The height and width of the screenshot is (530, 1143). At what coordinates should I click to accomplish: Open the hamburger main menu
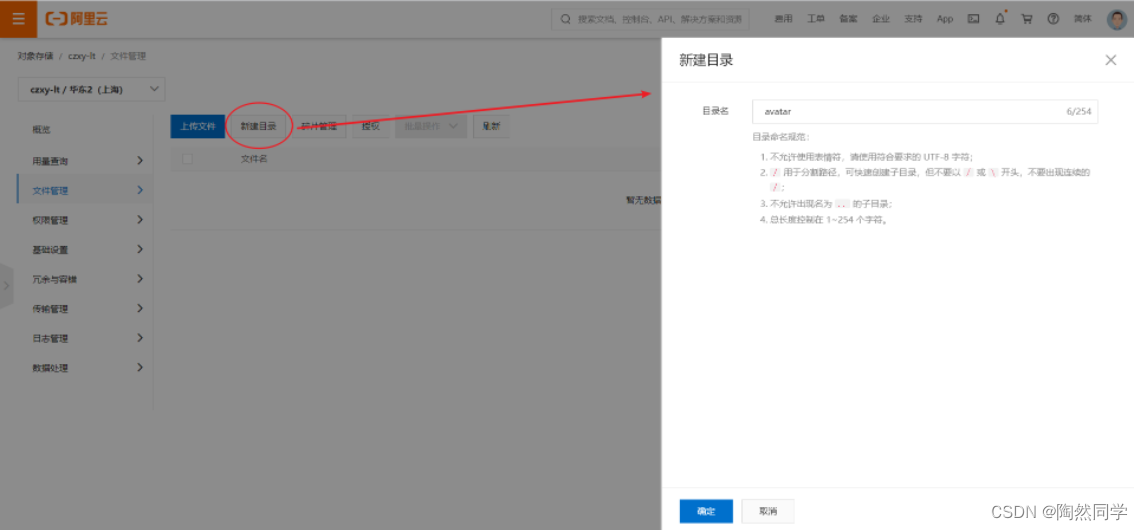pos(18,19)
